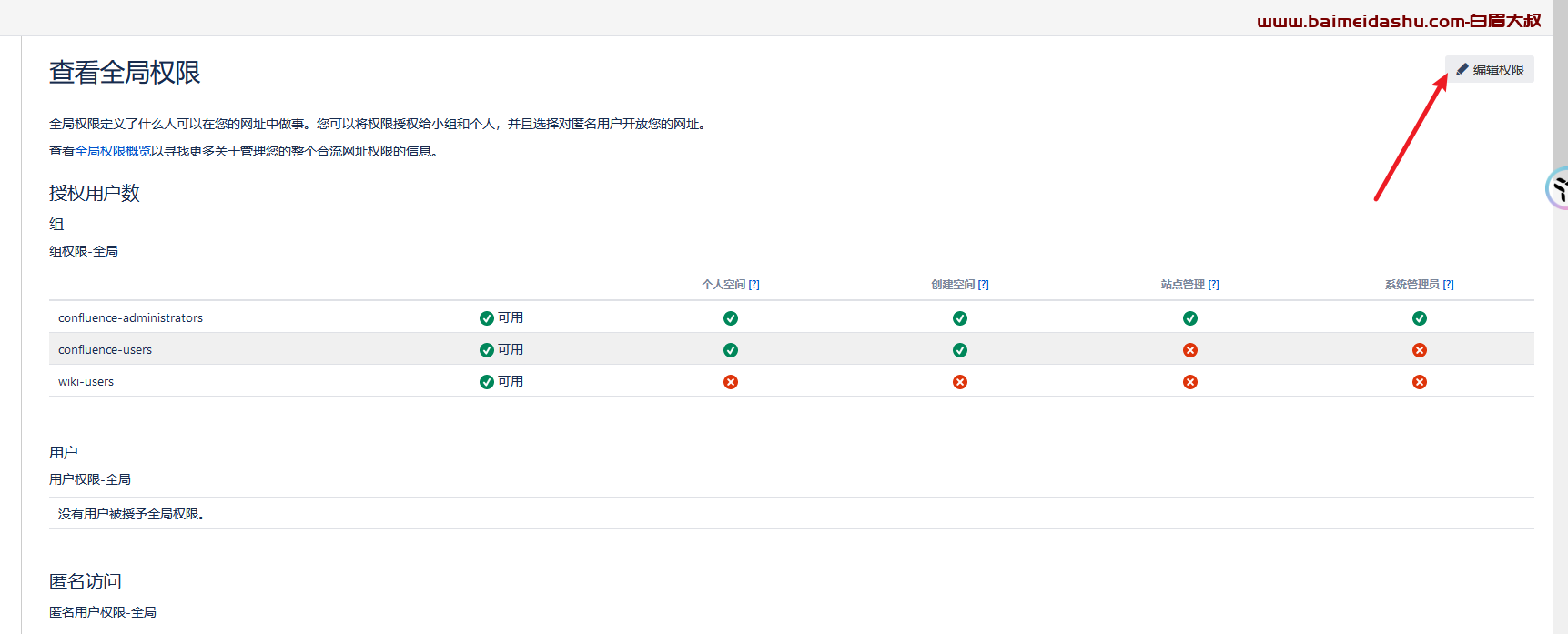Click the 查看全局权限 page heading
Image resolution: width=1568 pixels, height=634 pixels.
[125, 73]
